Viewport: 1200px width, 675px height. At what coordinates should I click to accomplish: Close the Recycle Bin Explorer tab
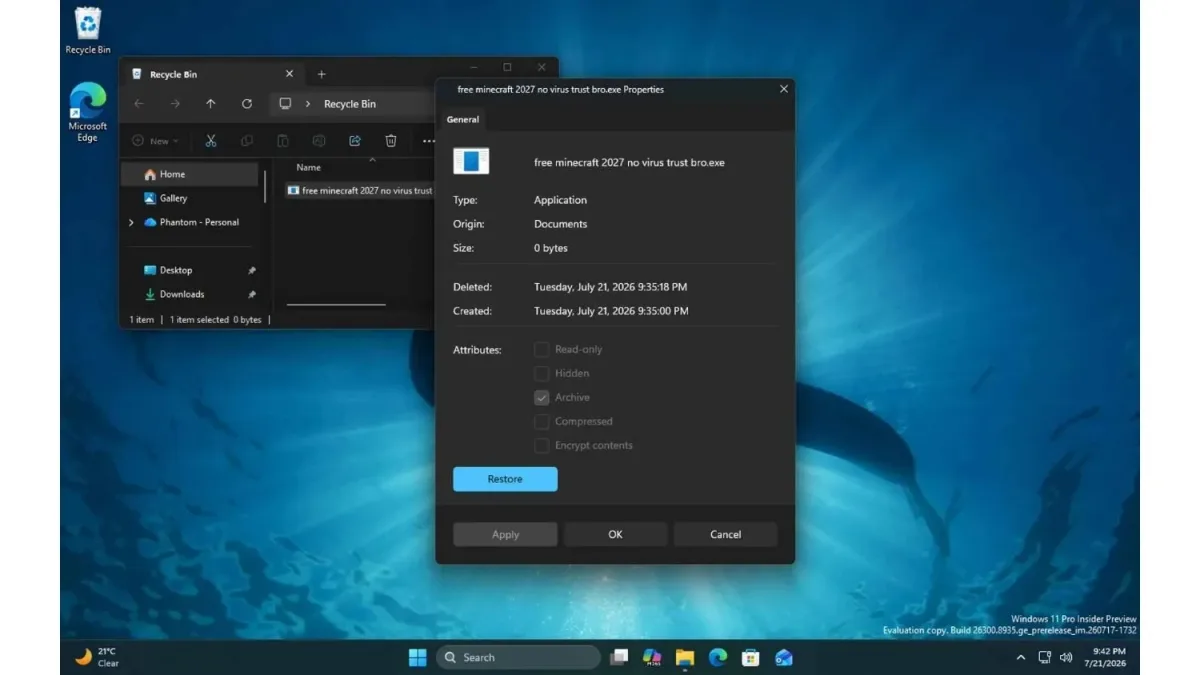pyautogui.click(x=289, y=74)
